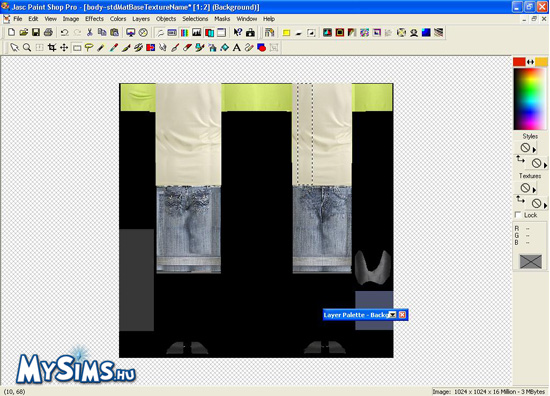The width and height of the screenshot is (550, 396).
Task: Click the orange background color swatch
Action: [541, 62]
